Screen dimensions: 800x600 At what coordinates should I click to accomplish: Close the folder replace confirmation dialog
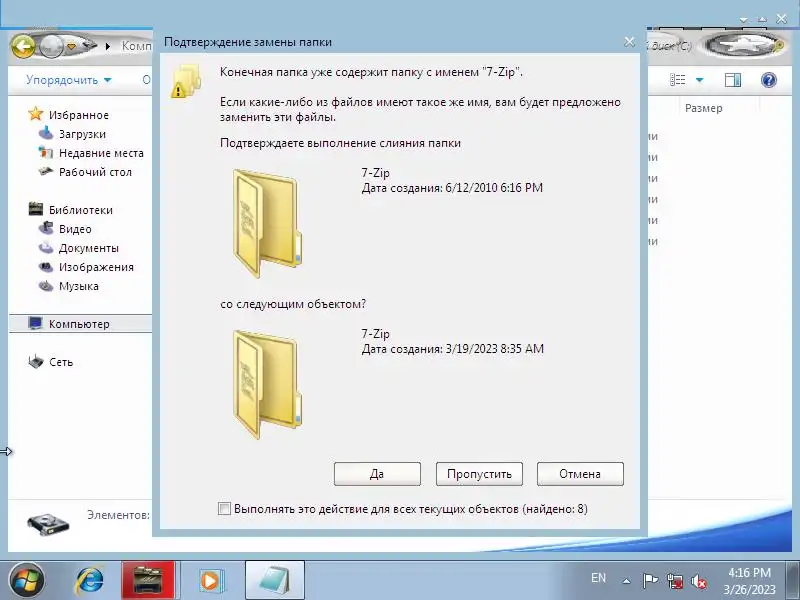[630, 42]
